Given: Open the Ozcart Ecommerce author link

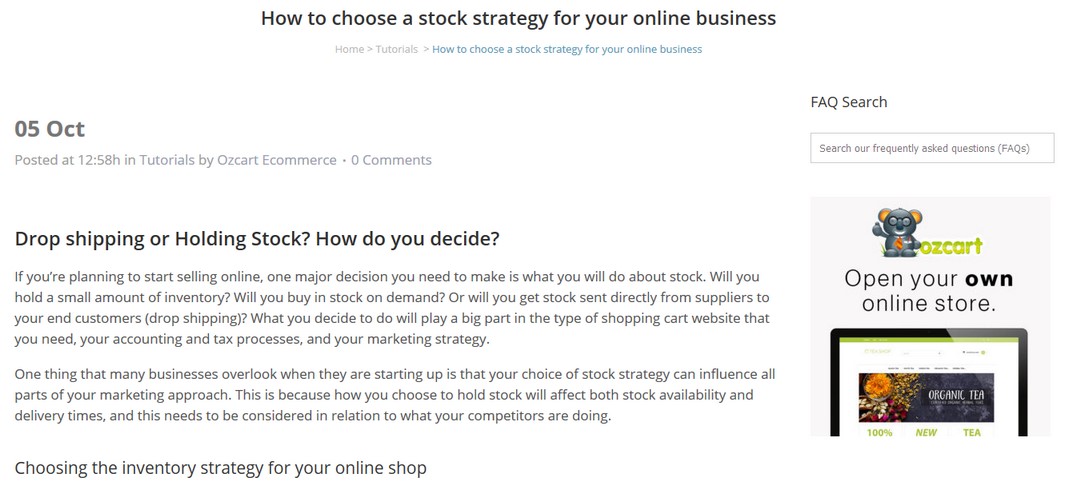Looking at the screenshot, I should [276, 160].
